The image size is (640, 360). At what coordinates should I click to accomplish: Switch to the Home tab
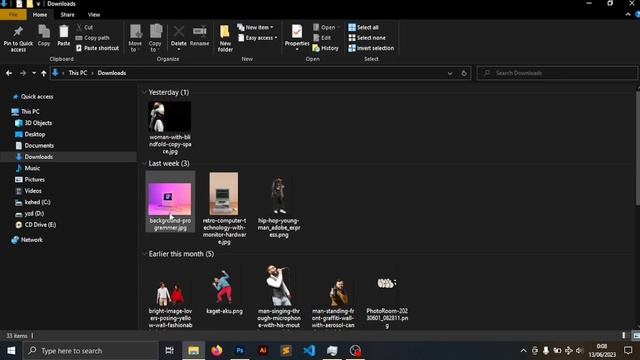(x=40, y=15)
